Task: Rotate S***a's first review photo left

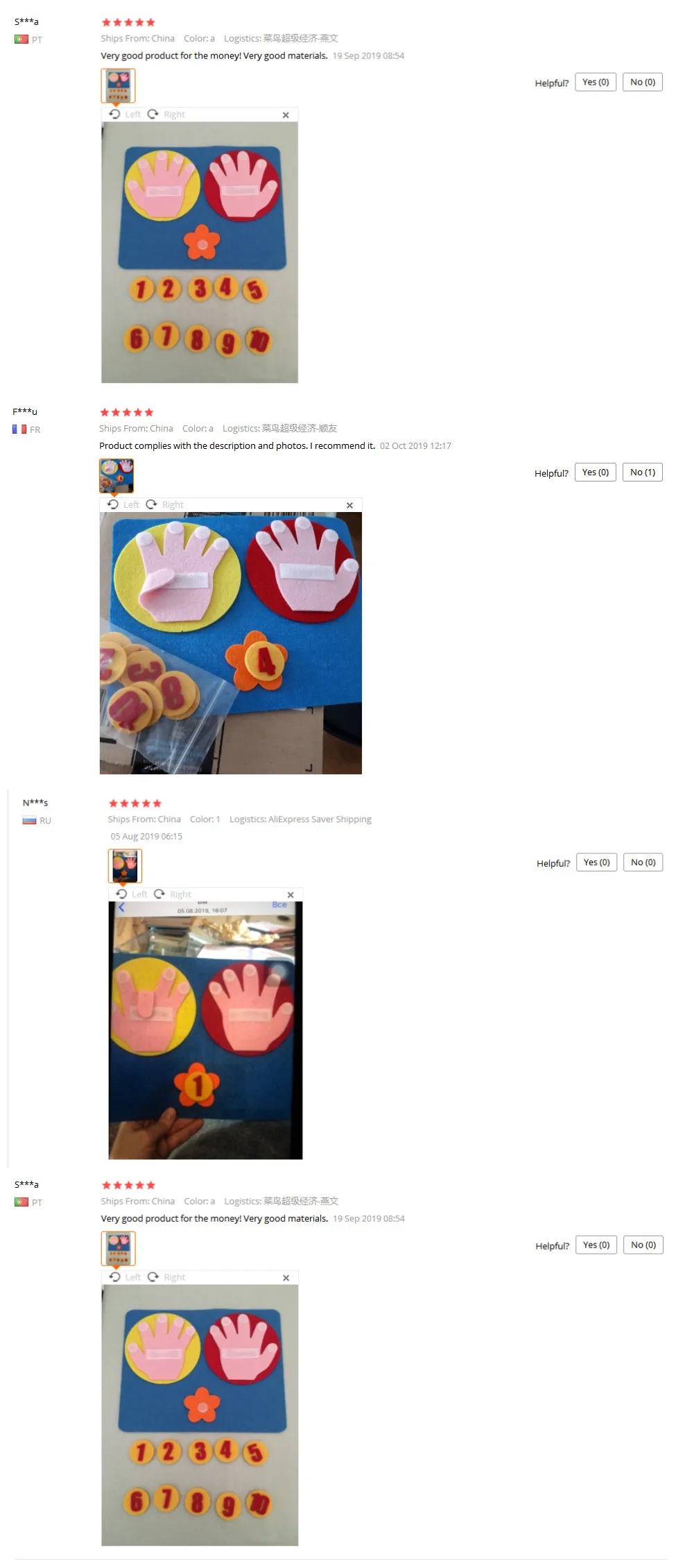Action: coord(125,114)
